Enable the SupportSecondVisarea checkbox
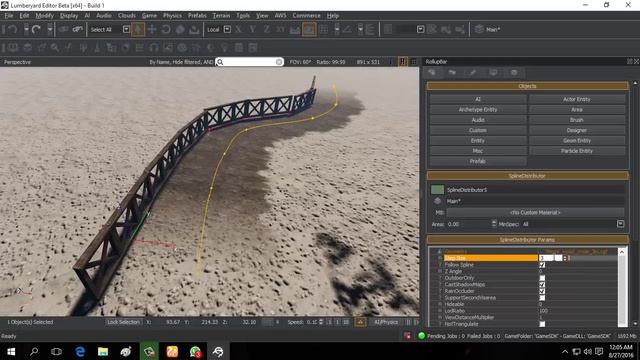The width and height of the screenshot is (640, 360). click(542, 298)
